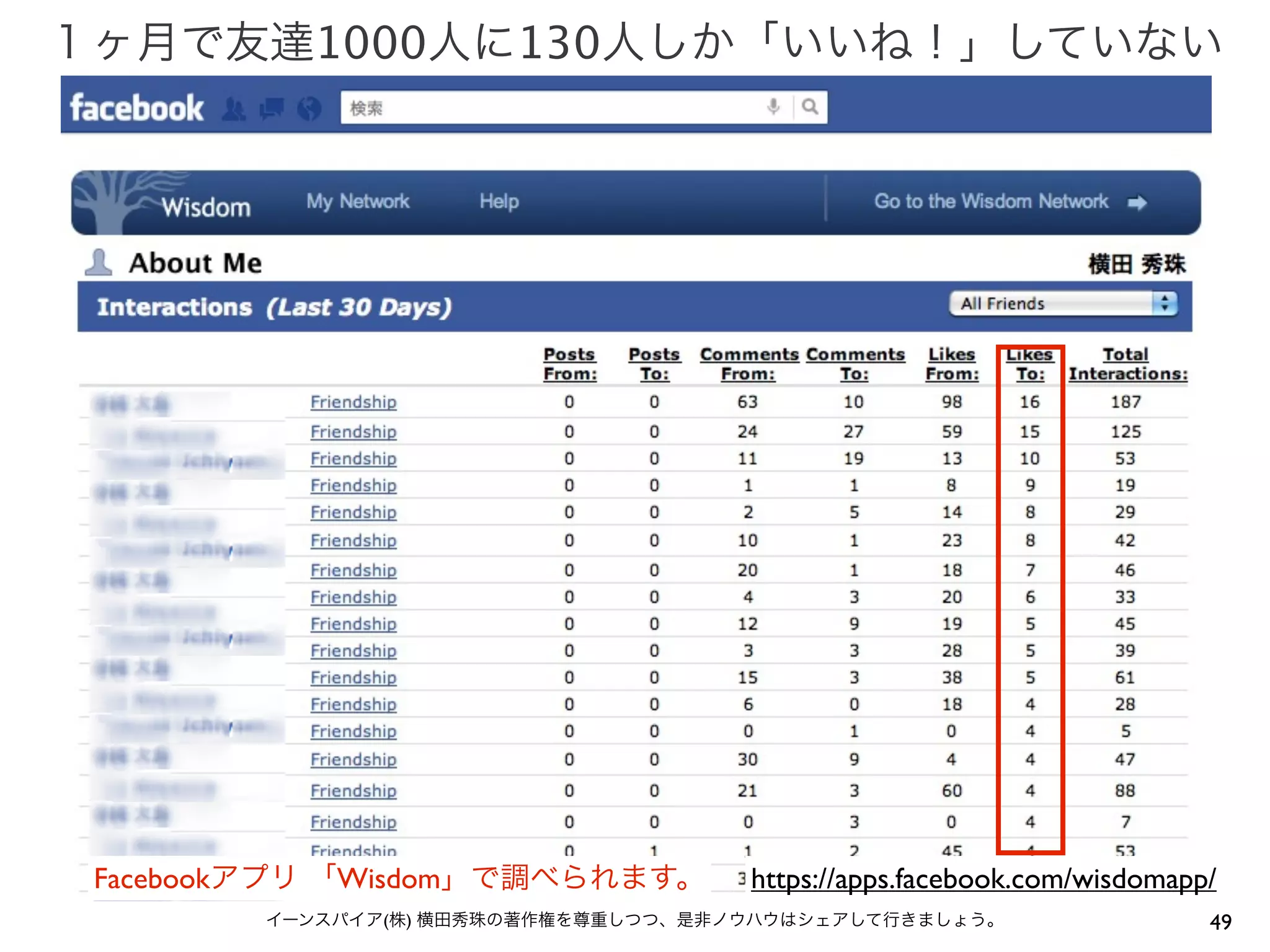Open Friendship link in row totaling 42
Screen dimensions: 1270x952
353,541
